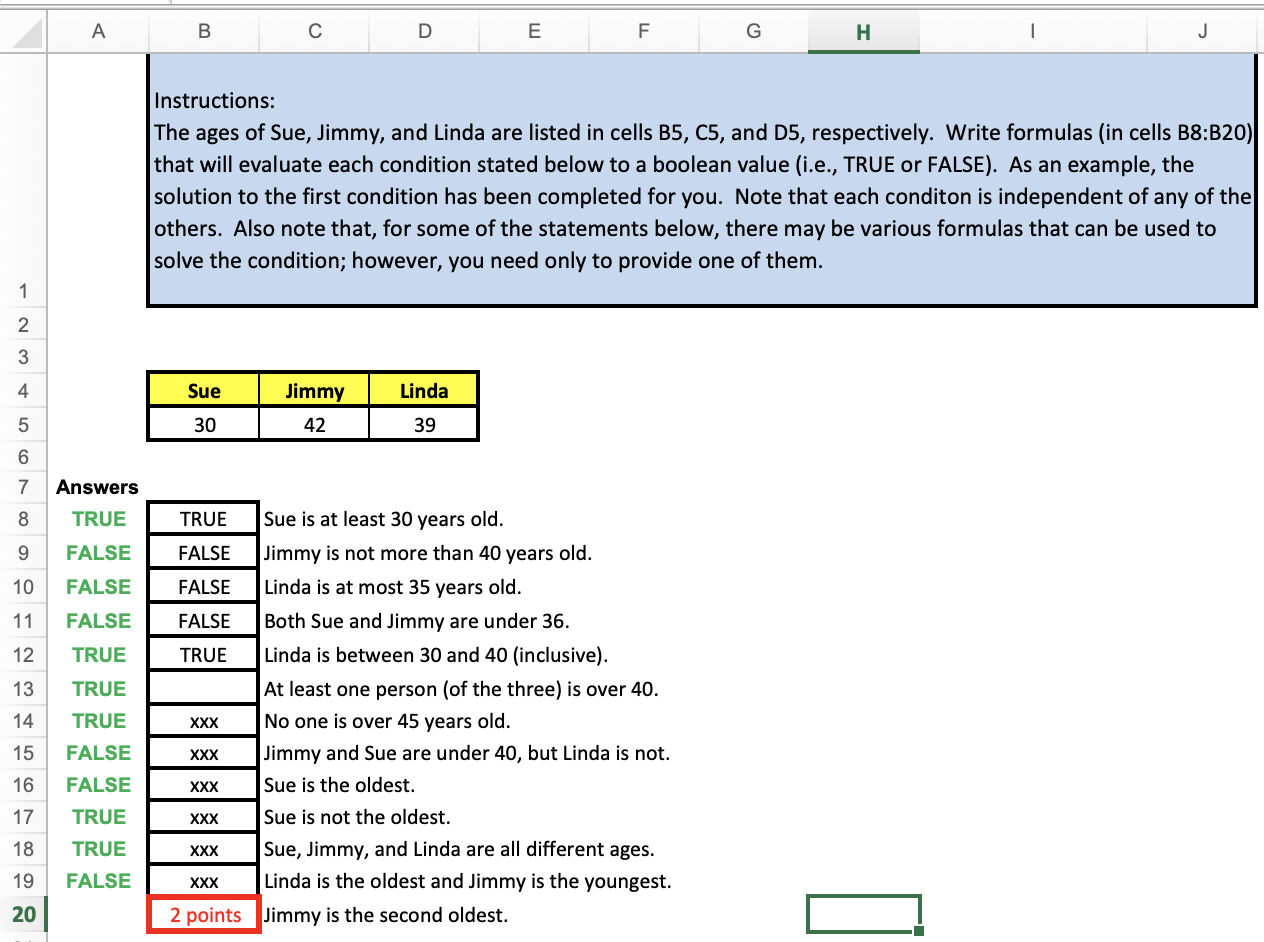Select column A header
Image resolution: width=1264 pixels, height=942 pixels.
tap(97, 31)
